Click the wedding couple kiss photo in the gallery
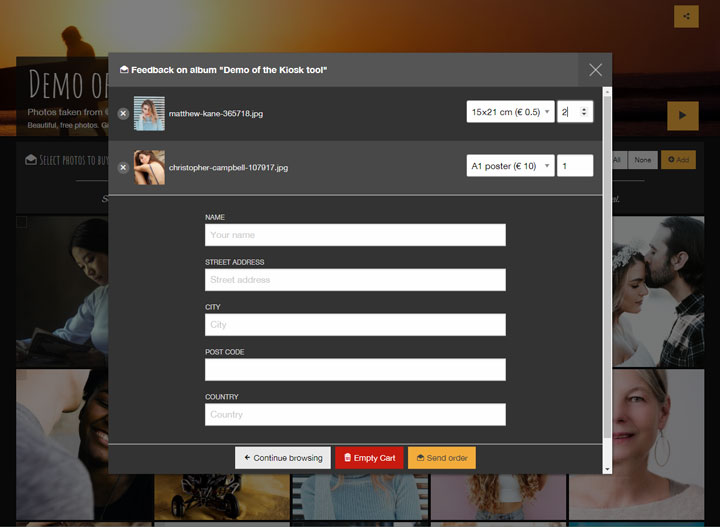 658,291
